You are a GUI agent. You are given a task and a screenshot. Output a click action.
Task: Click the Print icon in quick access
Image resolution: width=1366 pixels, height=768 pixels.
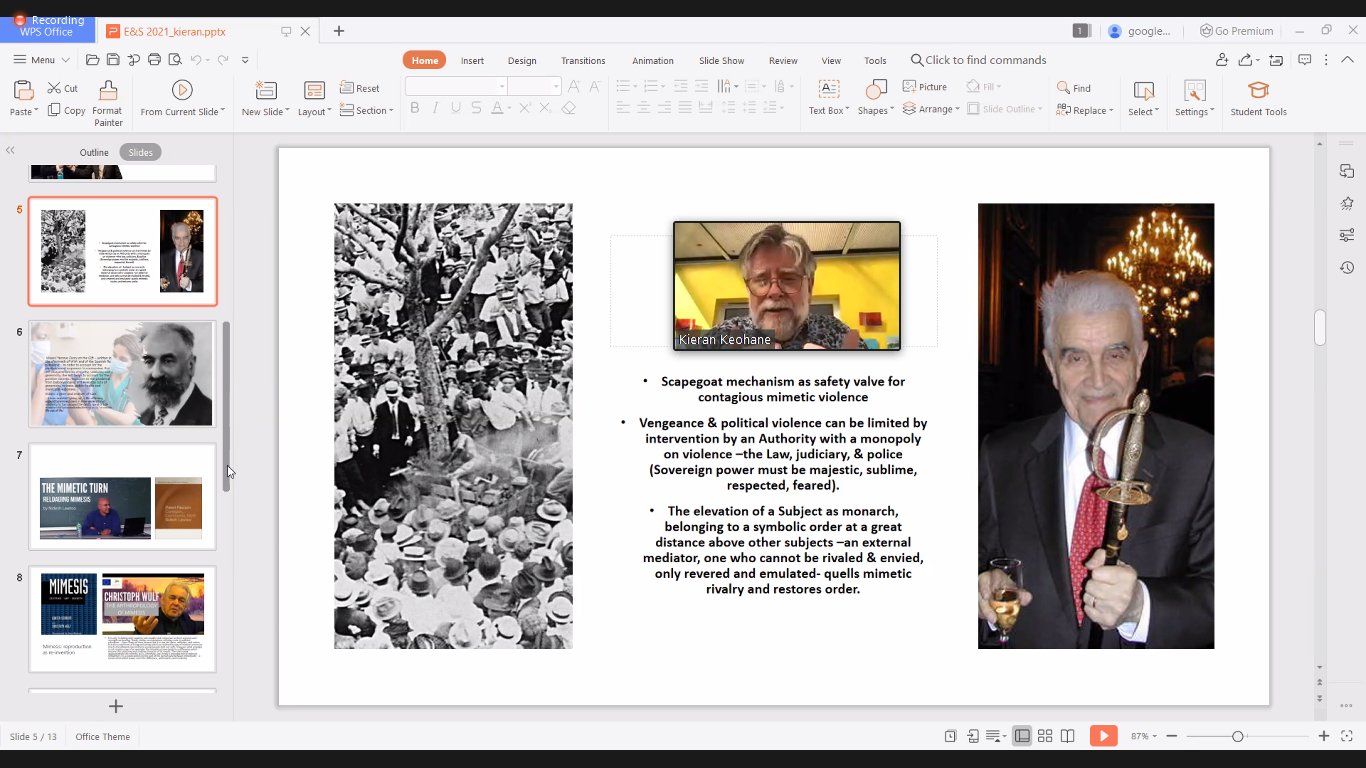click(x=154, y=60)
